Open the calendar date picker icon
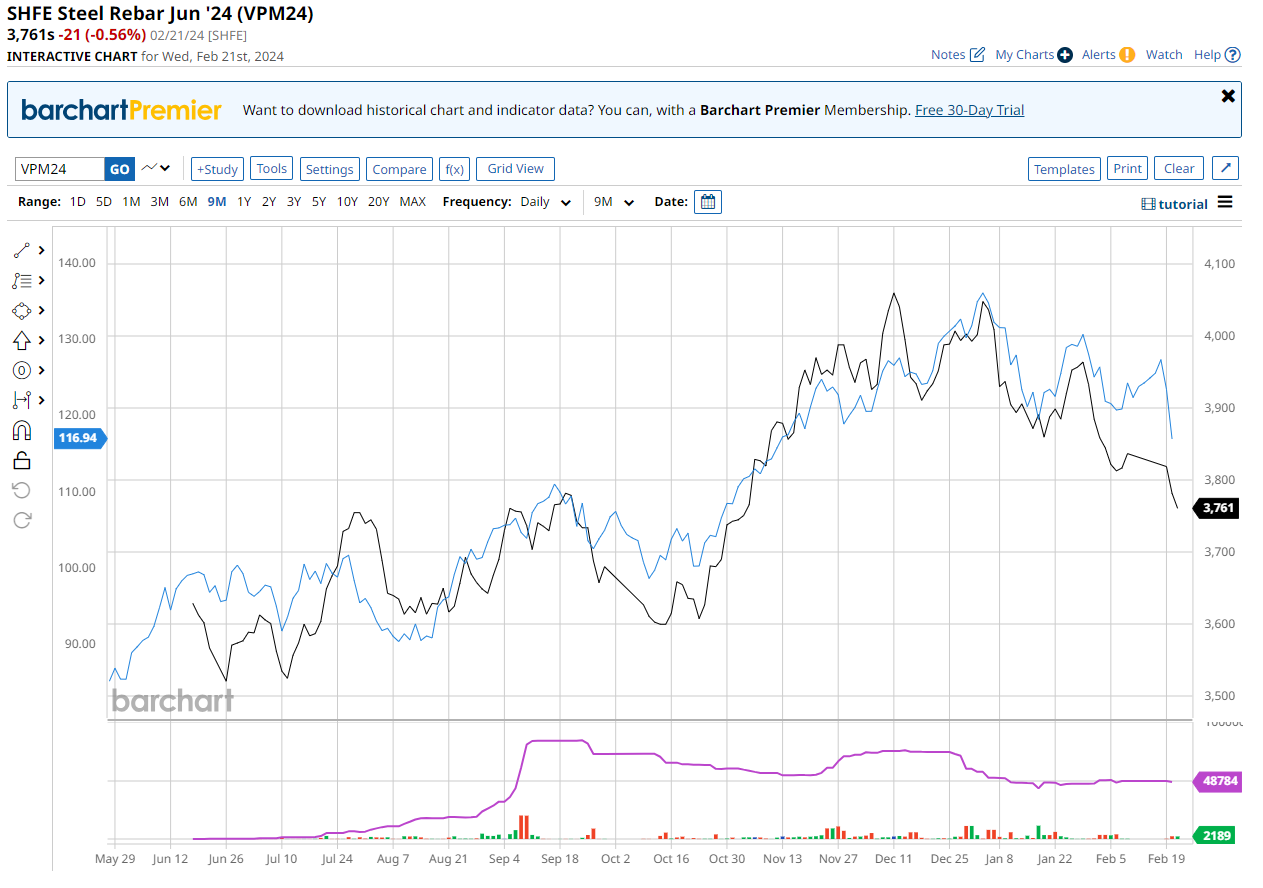This screenshot has height=888, width=1263. point(708,202)
